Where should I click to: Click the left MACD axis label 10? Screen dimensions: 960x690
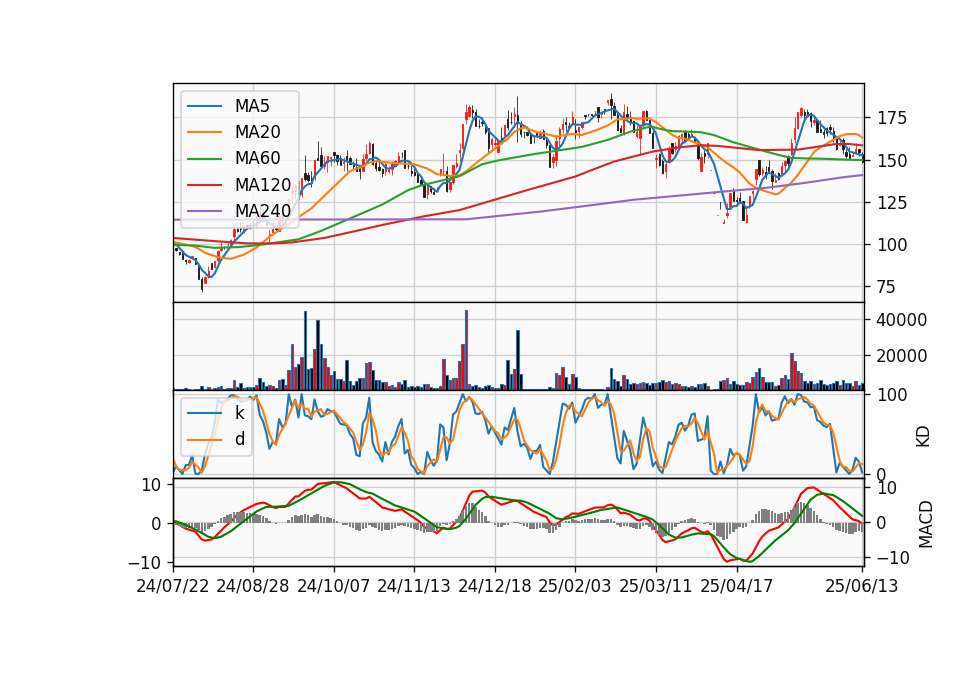point(151,486)
